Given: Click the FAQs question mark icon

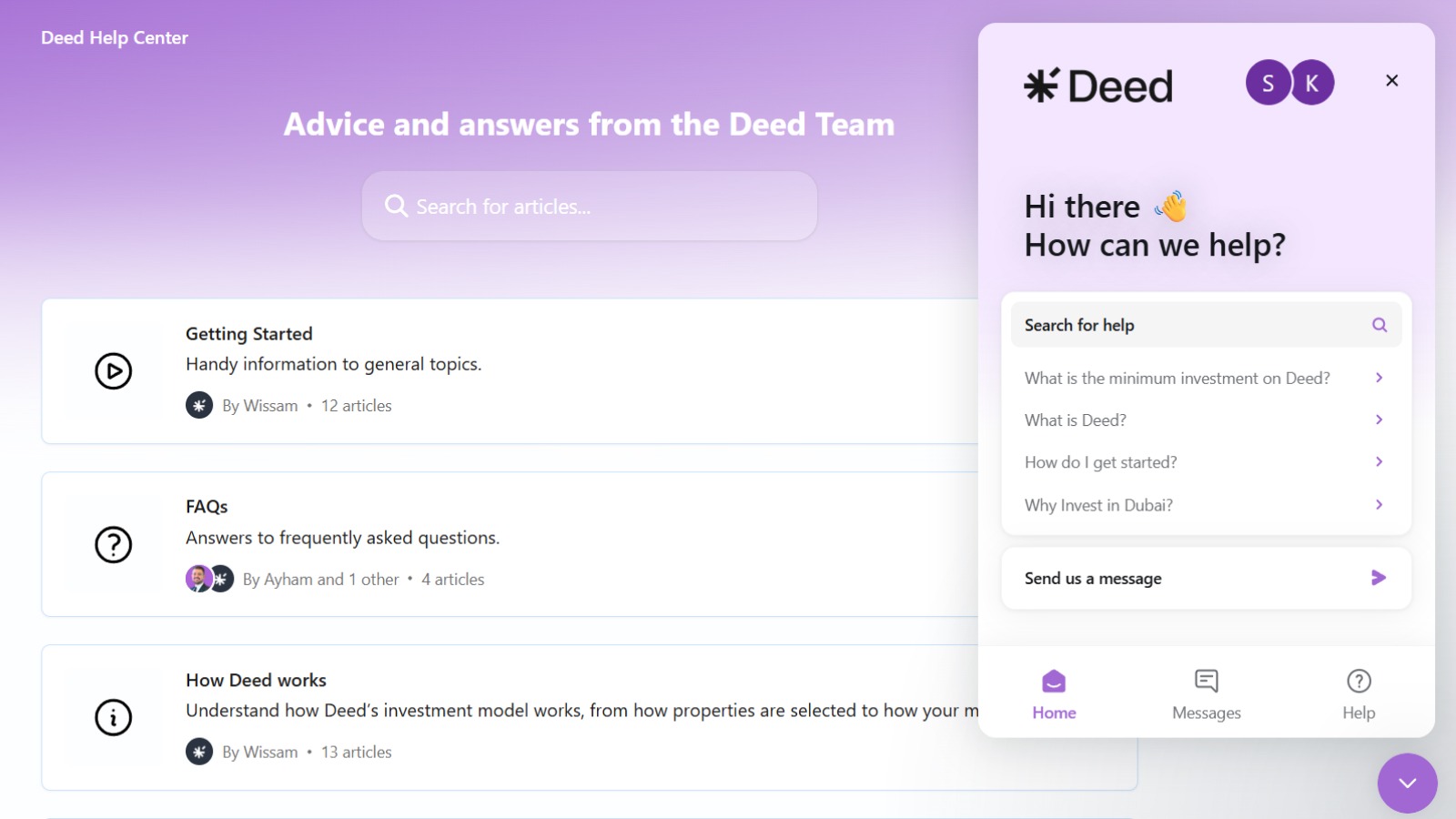Looking at the screenshot, I should [114, 544].
